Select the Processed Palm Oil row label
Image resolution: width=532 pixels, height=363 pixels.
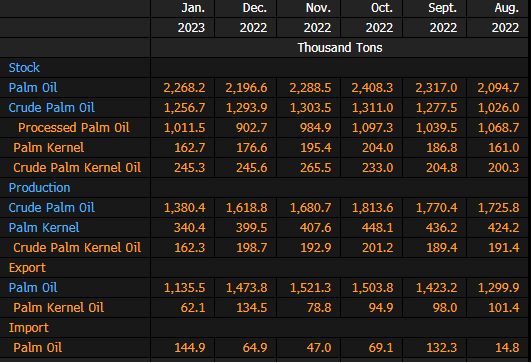point(74,128)
